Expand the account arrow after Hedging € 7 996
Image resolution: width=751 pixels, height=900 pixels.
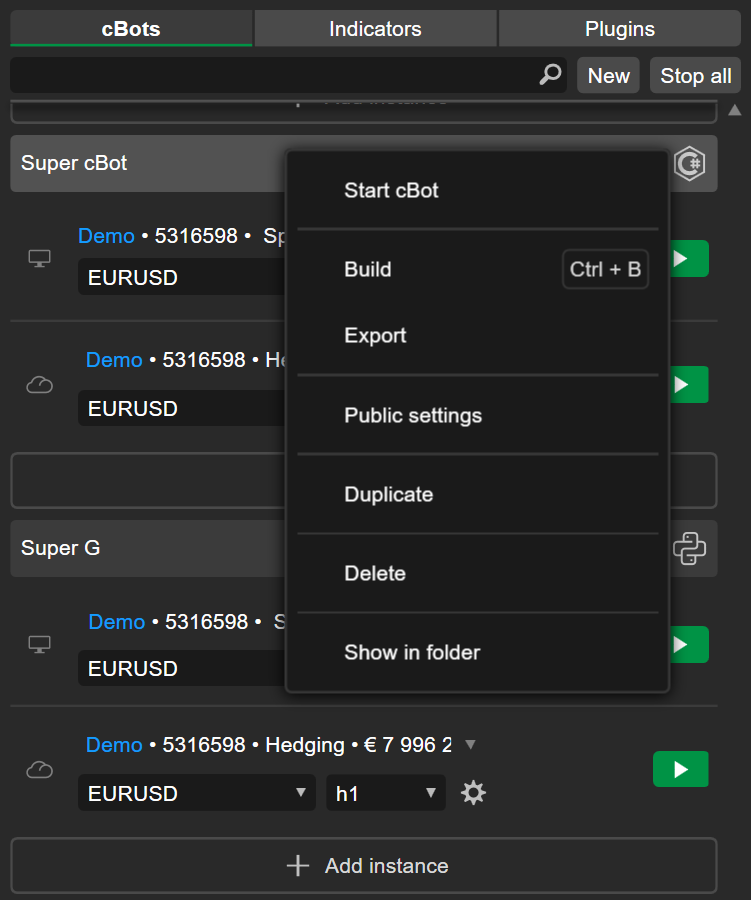pos(471,745)
